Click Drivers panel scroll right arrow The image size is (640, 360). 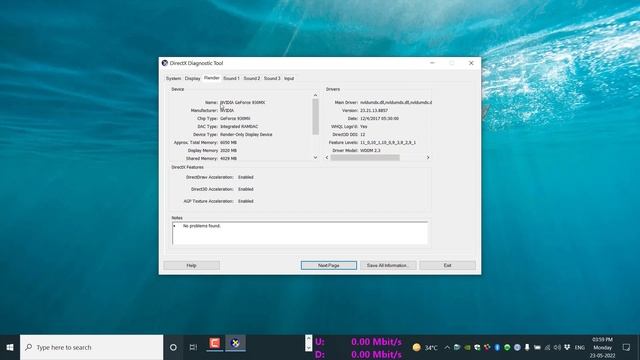(x=428, y=158)
